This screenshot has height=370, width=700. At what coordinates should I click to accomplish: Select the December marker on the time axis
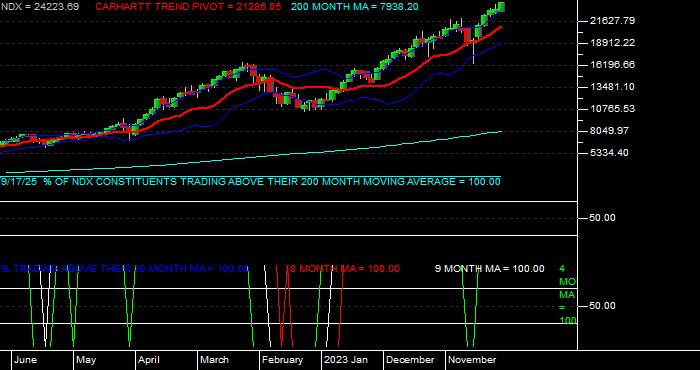pyautogui.click(x=410, y=360)
